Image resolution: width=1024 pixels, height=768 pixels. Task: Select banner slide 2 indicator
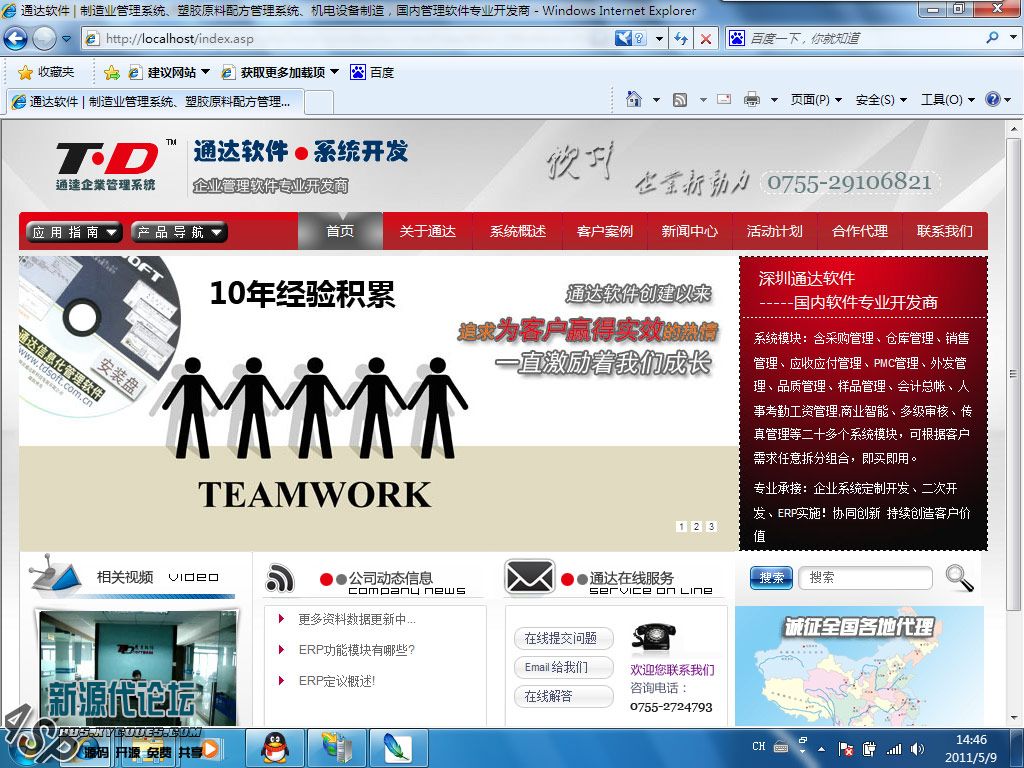696,526
